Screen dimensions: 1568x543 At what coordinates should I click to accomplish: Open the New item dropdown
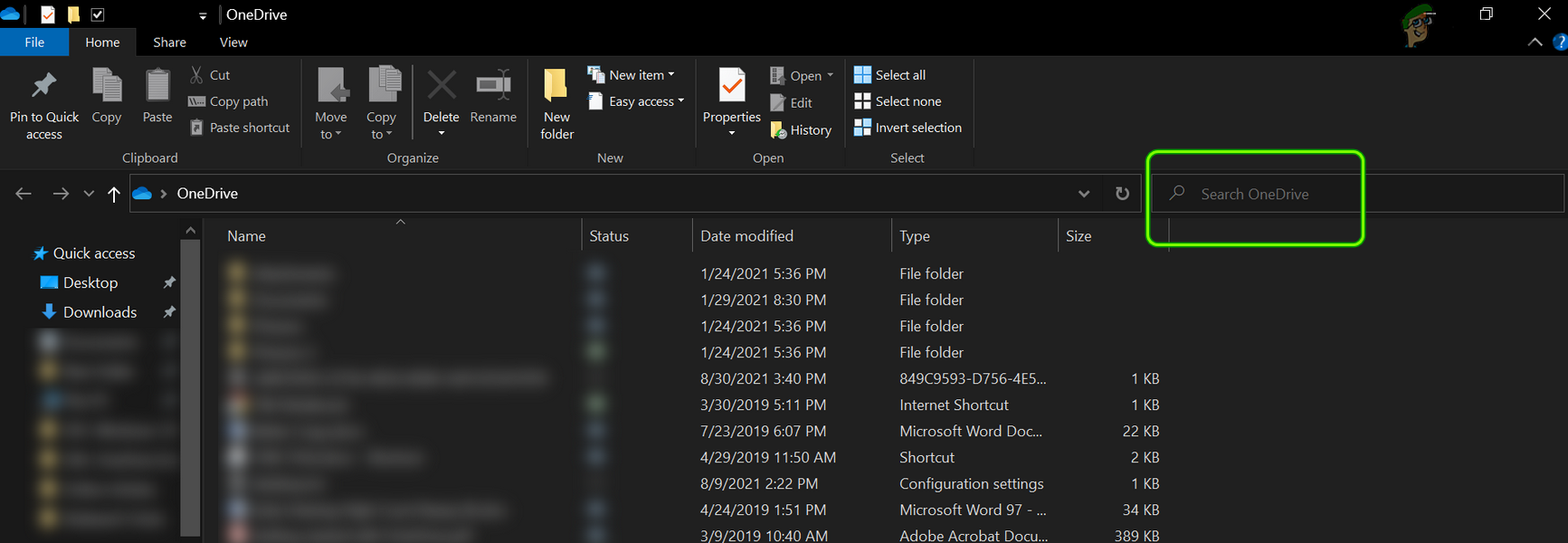632,75
